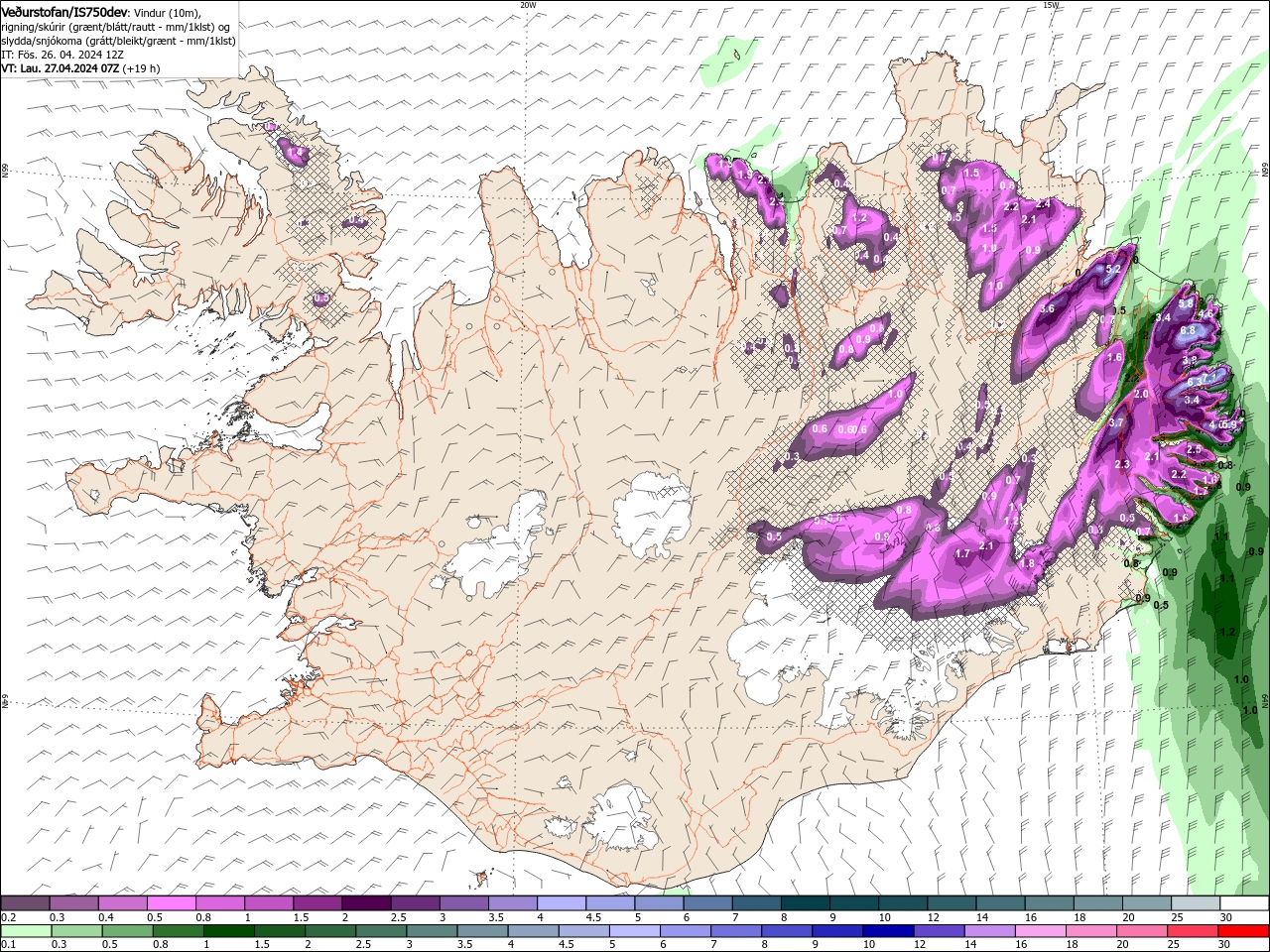Screen dimensions: 1270x952
Task: Click the 'rigning/skúrir (grænt/blátt/rautt' legend line
Action: (x=116, y=27)
